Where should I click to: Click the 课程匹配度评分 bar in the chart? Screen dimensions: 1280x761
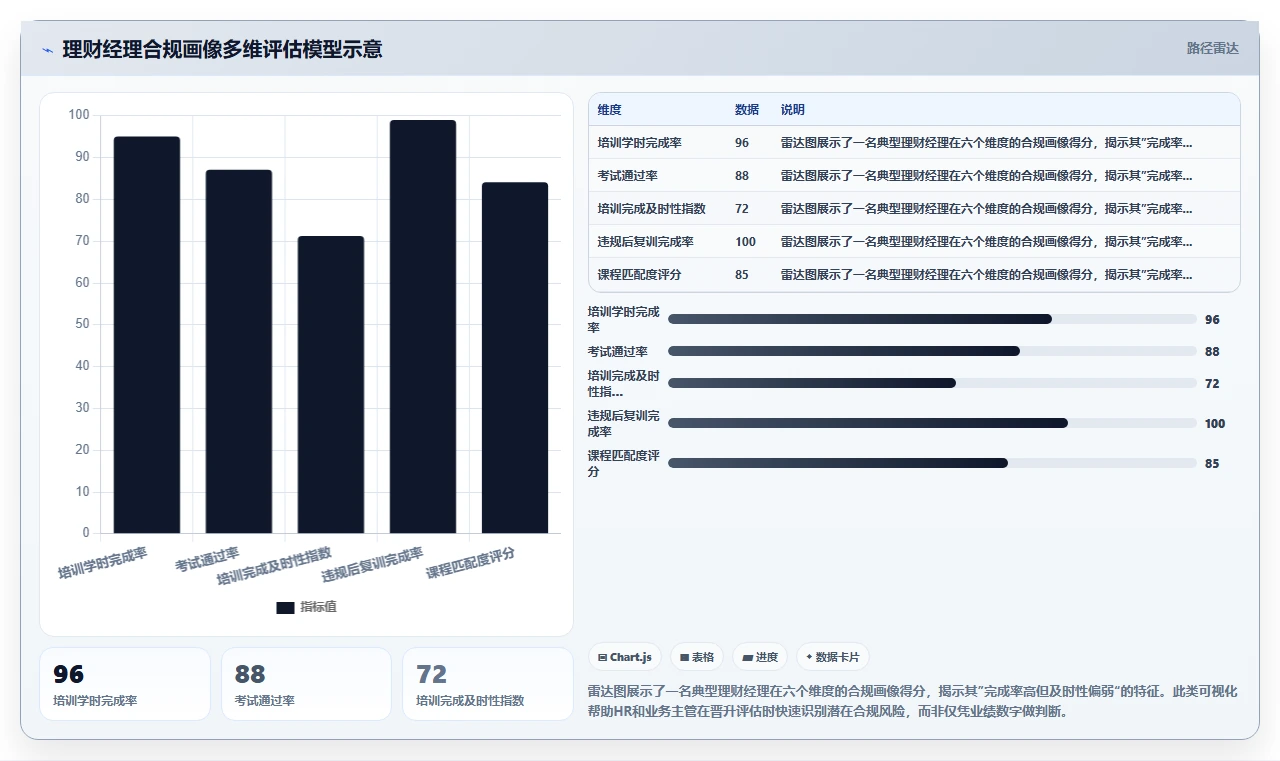click(515, 358)
